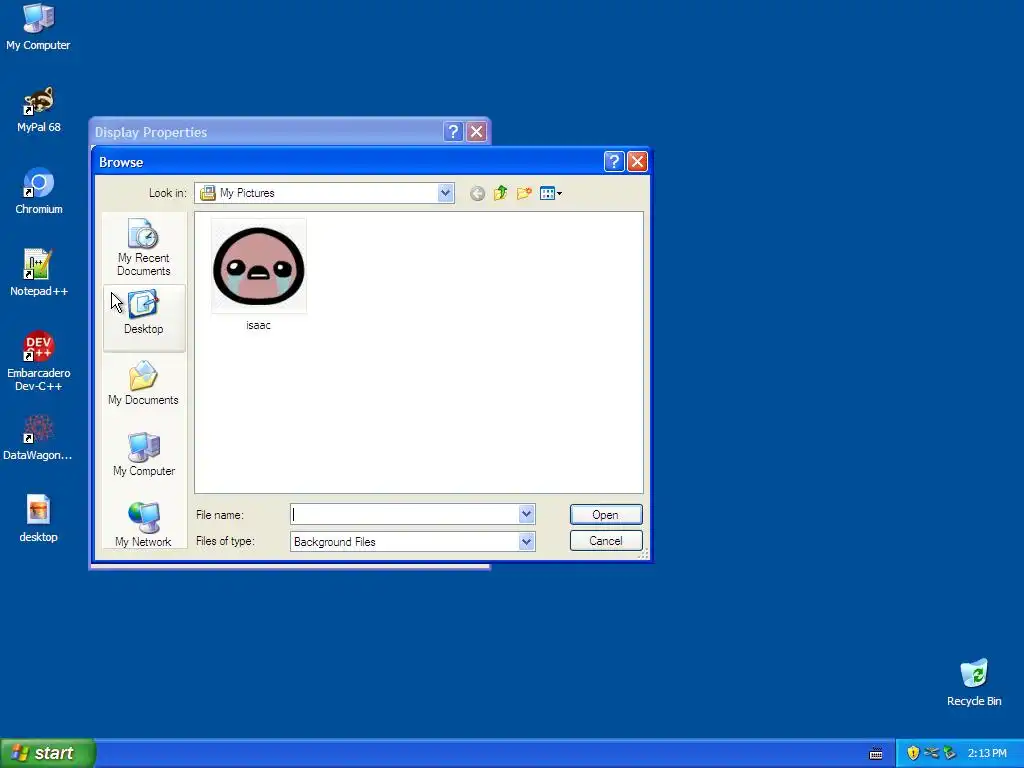The image size is (1024, 768).
Task: Click the 2:13 PM clock
Action: pos(987,753)
